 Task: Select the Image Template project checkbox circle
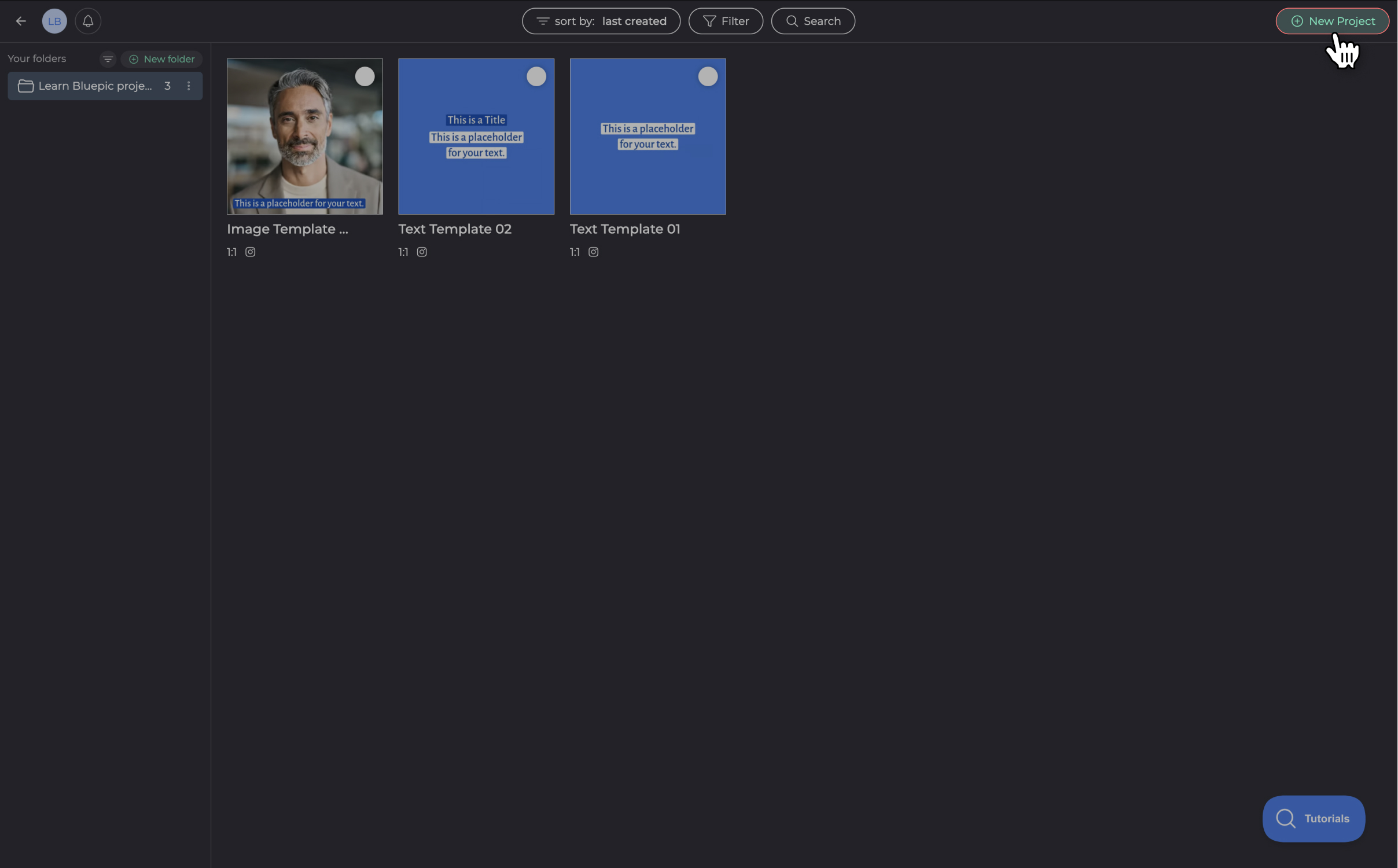point(365,76)
